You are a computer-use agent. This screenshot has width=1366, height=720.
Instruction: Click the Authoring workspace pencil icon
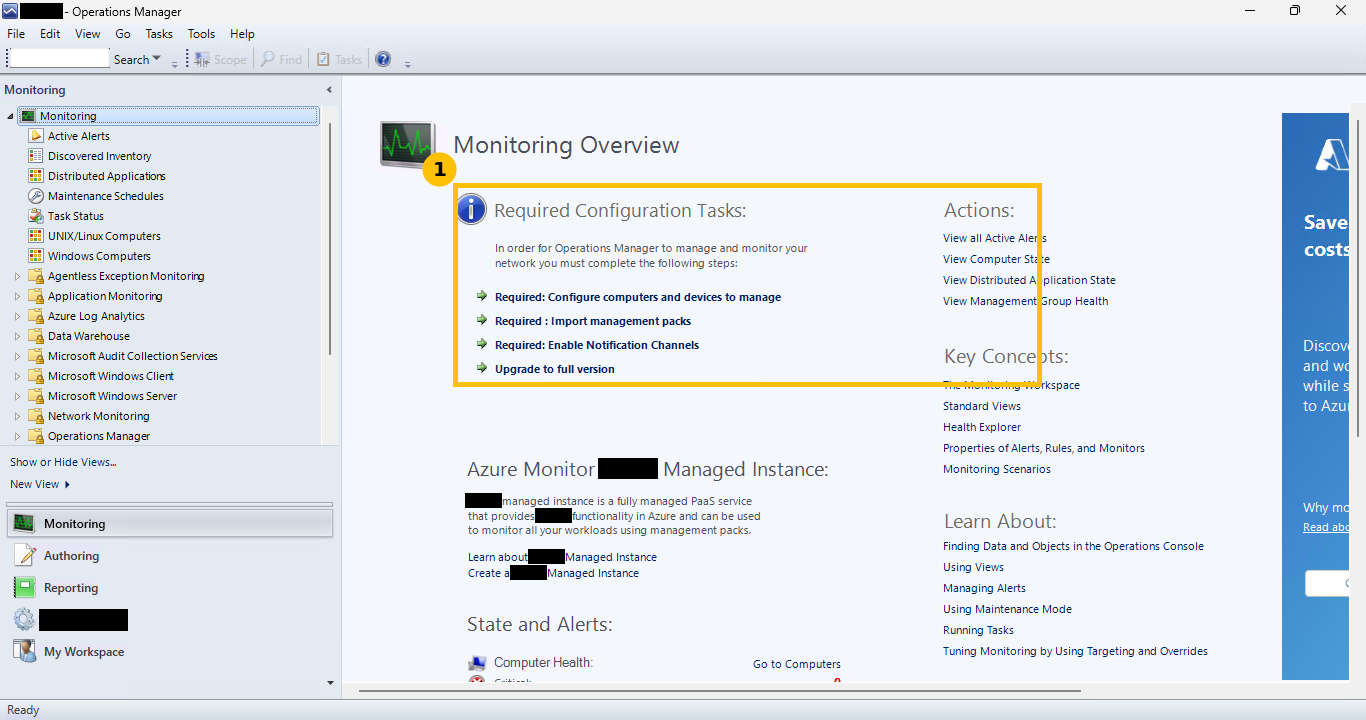click(25, 556)
